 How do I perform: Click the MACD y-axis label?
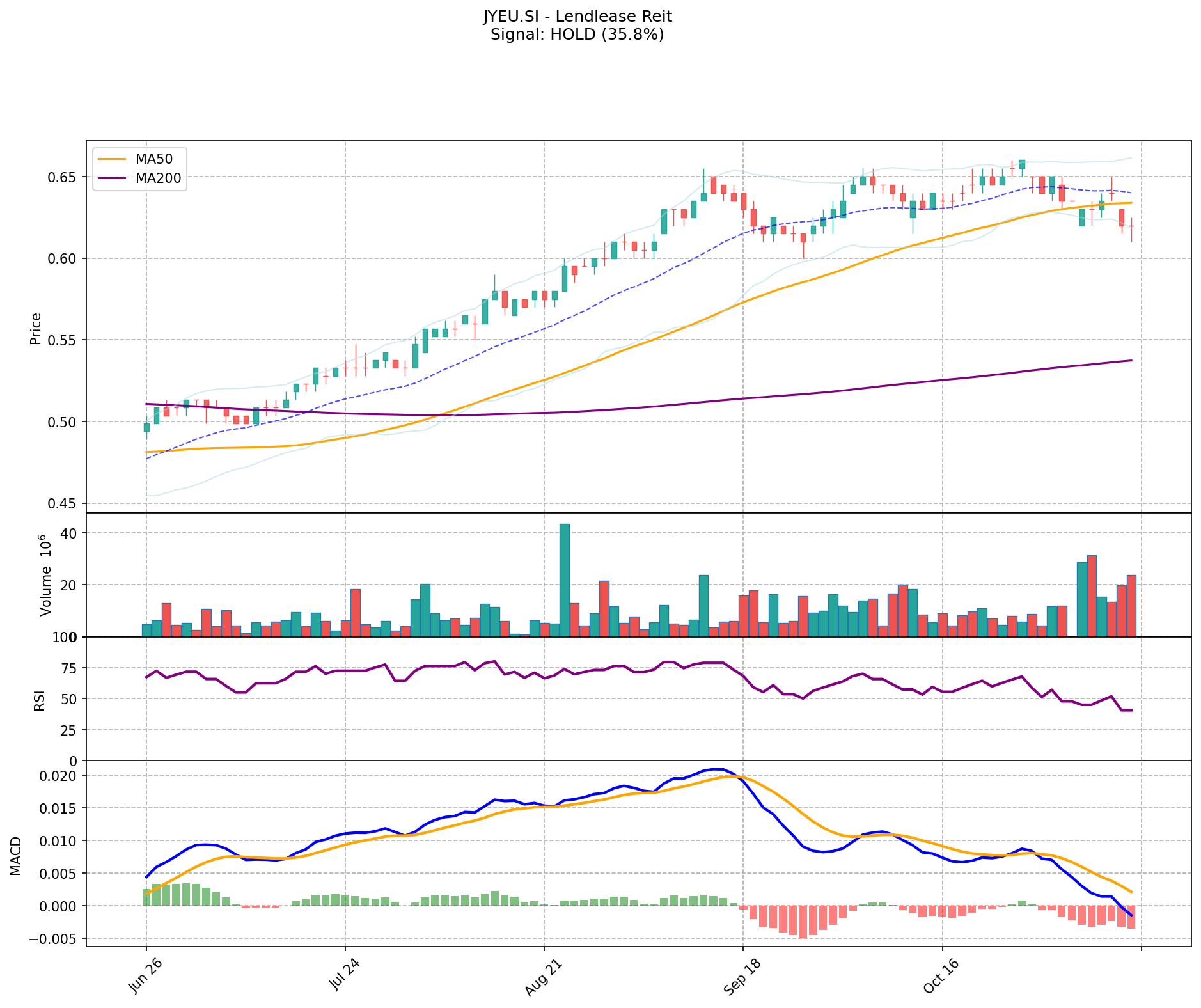click(x=17, y=856)
